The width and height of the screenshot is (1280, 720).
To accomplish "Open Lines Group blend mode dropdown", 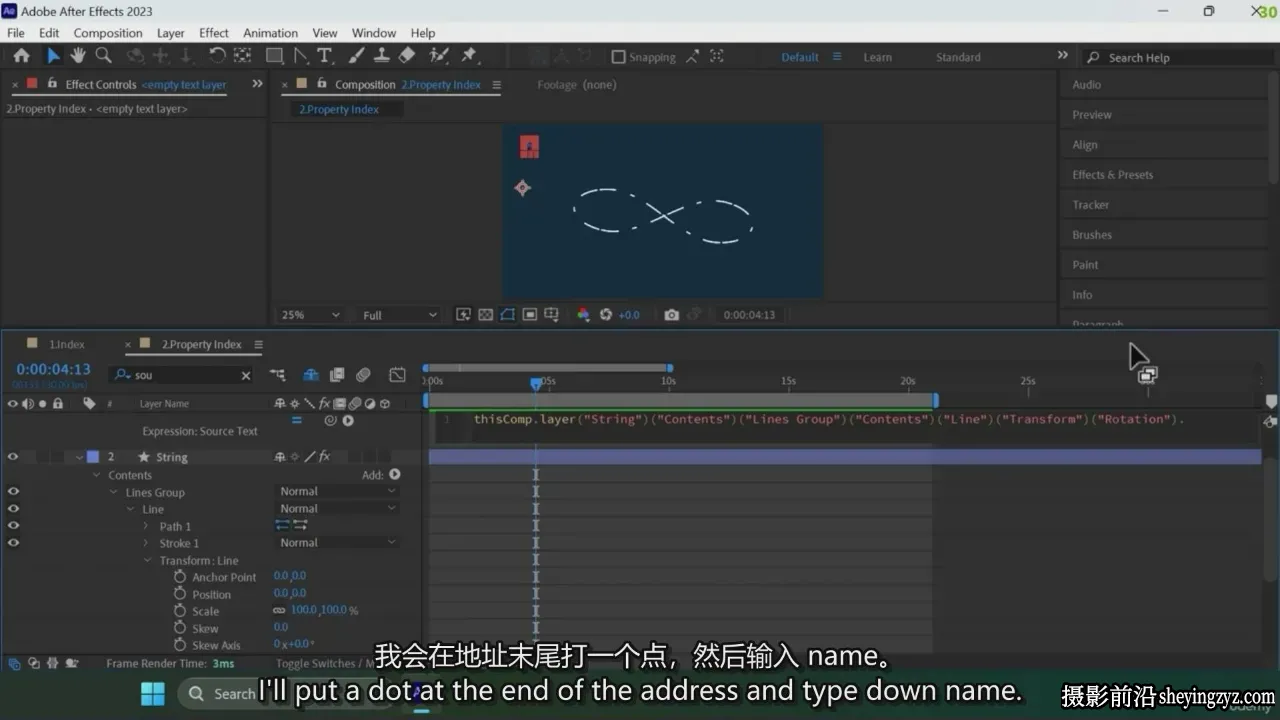I will pyautogui.click(x=337, y=492).
